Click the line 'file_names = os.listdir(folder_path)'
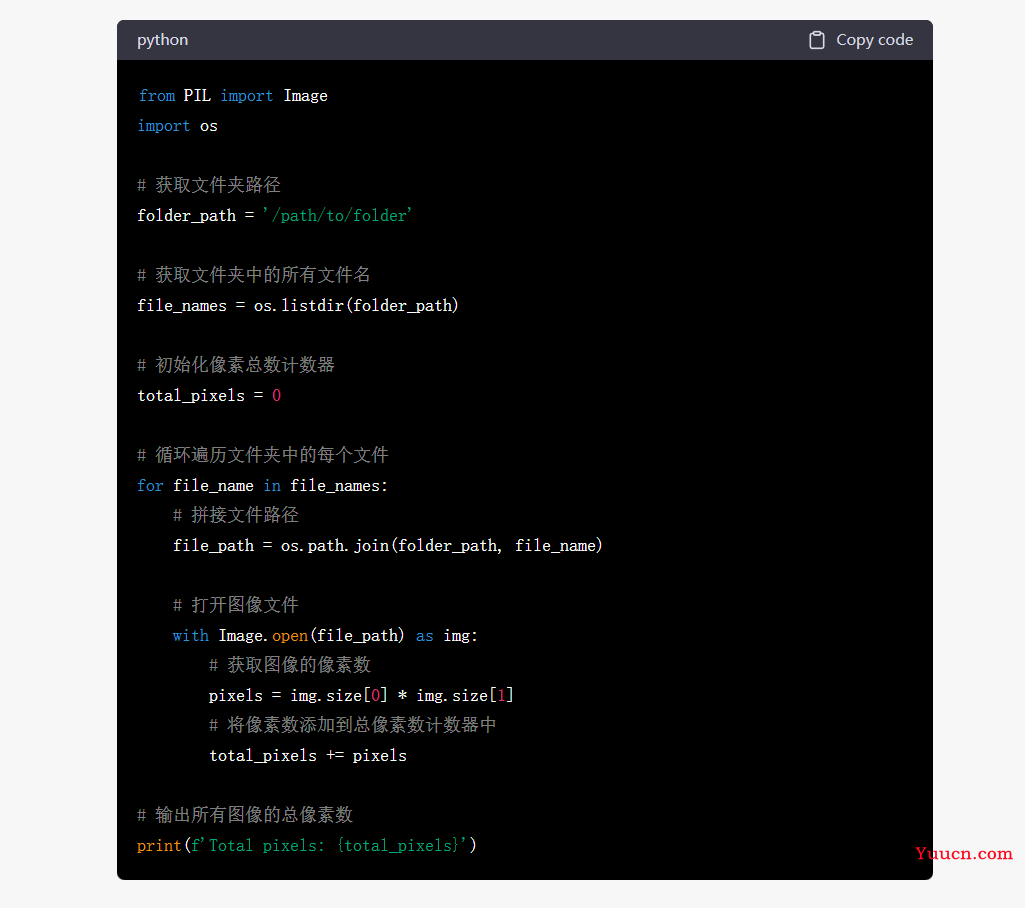The image size is (1025, 908). [298, 305]
